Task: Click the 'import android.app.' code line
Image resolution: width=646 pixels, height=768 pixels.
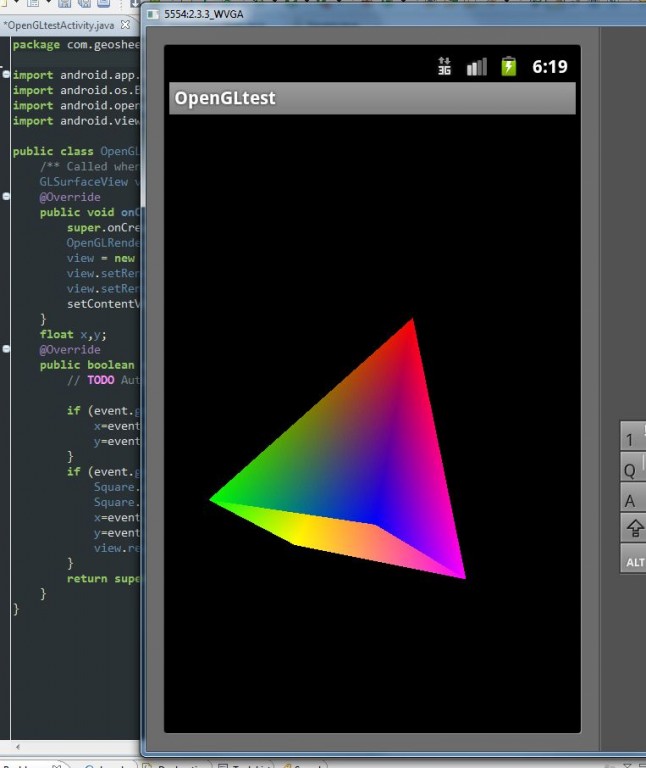Action: pyautogui.click(x=76, y=75)
